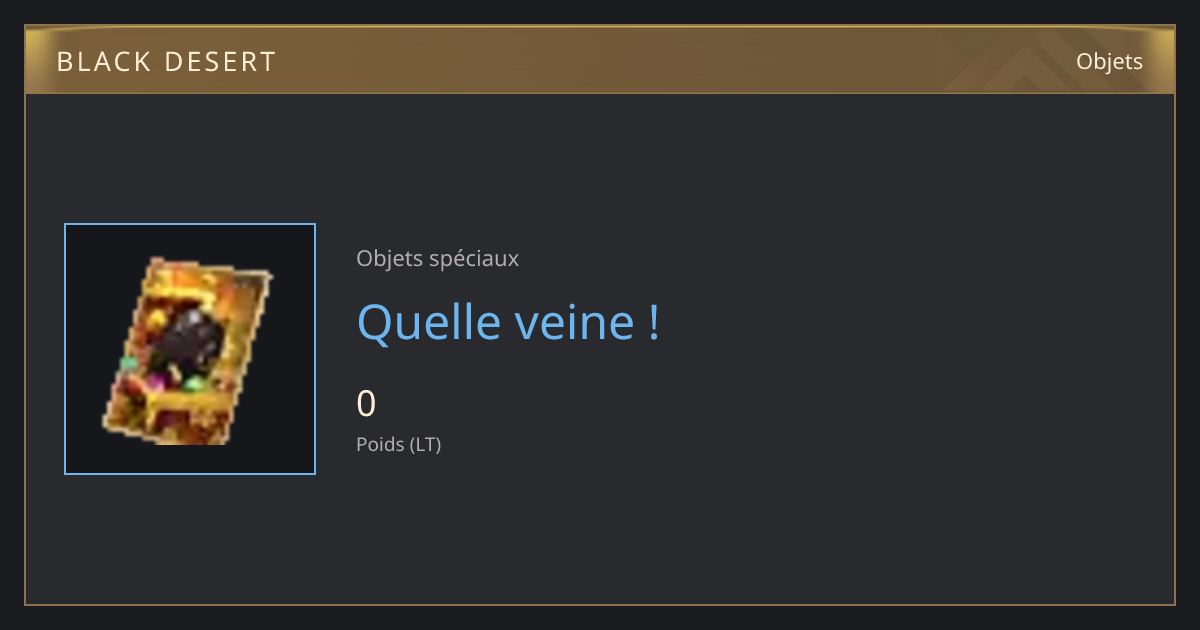Image resolution: width=1200 pixels, height=630 pixels.
Task: Click the Poids (LT) label
Action: (x=398, y=444)
